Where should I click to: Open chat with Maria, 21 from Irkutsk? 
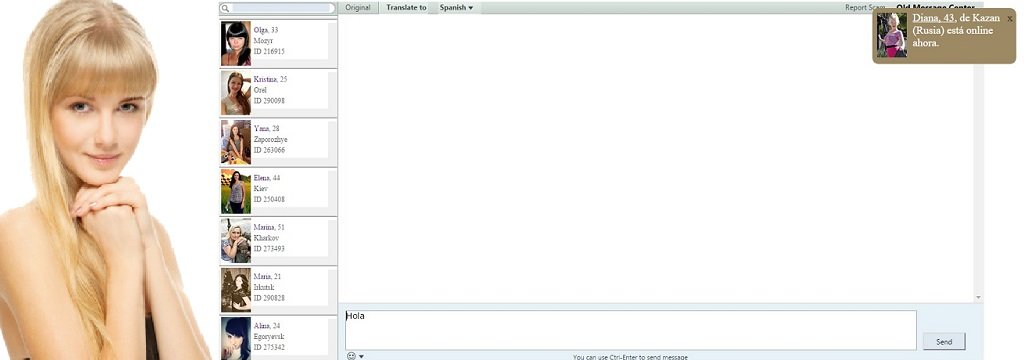tap(278, 290)
